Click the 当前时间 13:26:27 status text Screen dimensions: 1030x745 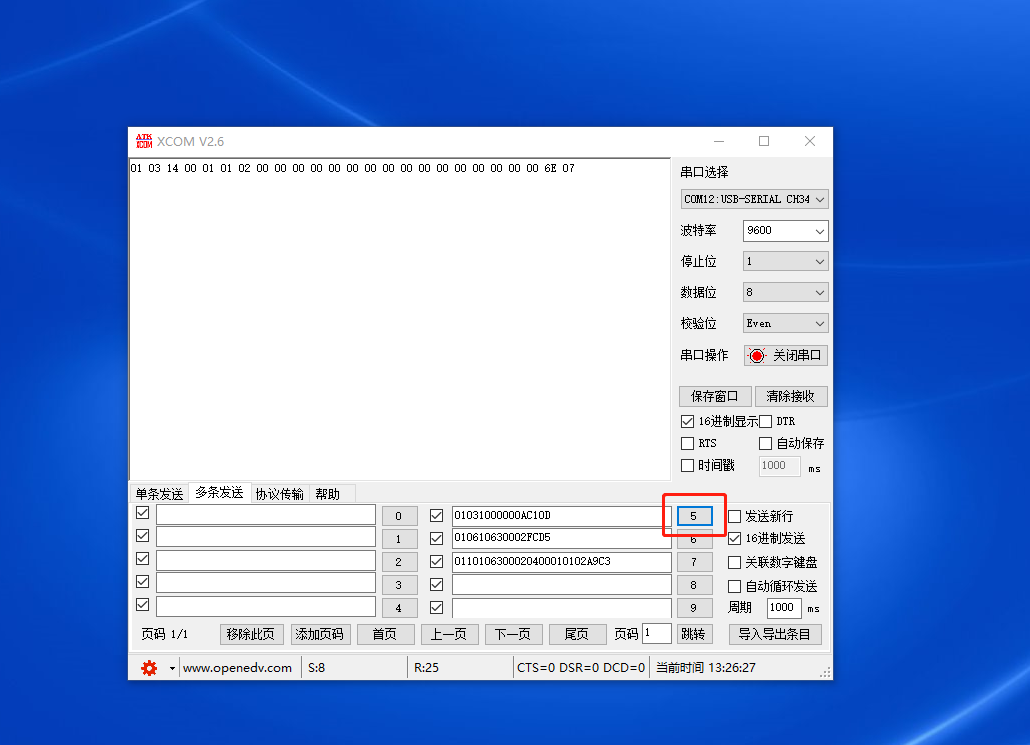pos(706,668)
